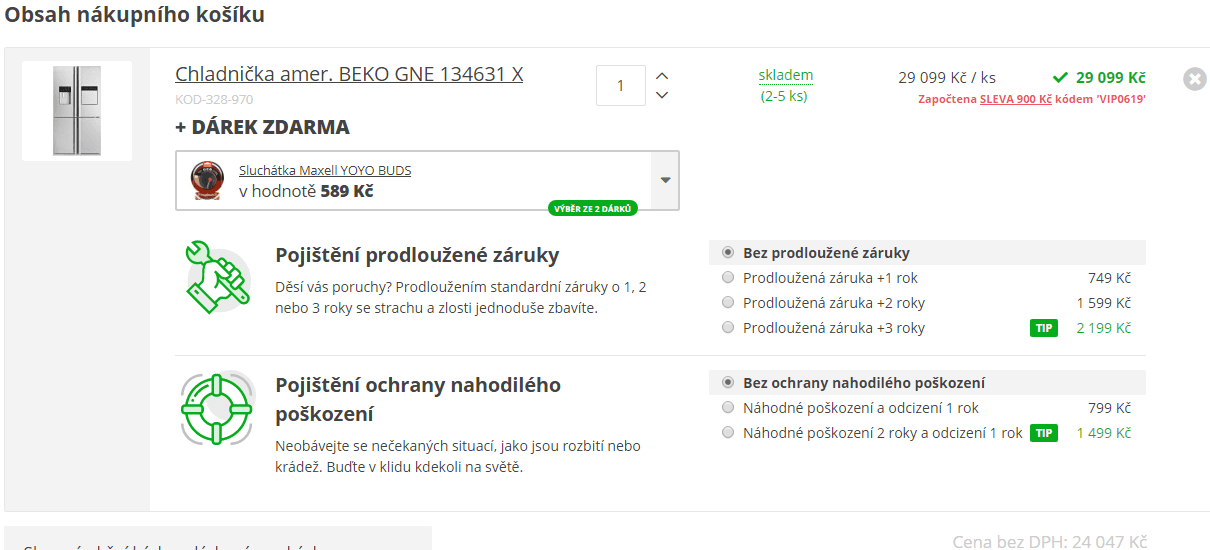
Task: Remove the BEKO fridge from the cart
Action: (1194, 79)
